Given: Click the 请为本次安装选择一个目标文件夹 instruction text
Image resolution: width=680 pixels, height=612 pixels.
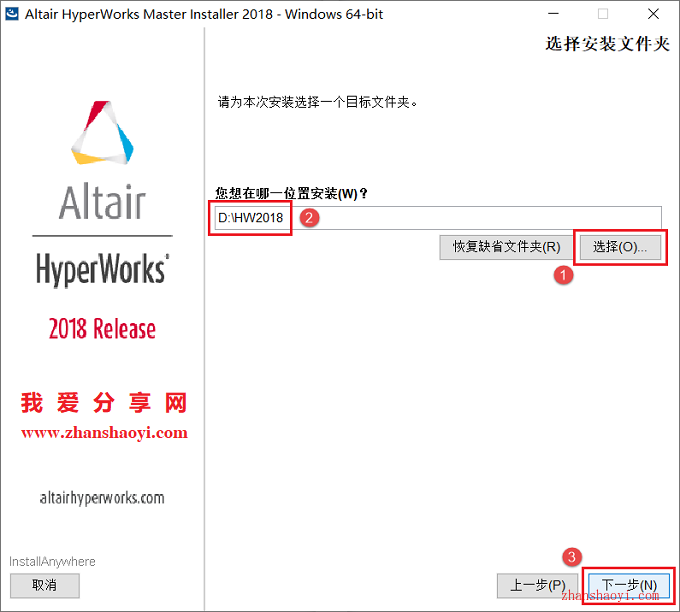Looking at the screenshot, I should (317, 102).
